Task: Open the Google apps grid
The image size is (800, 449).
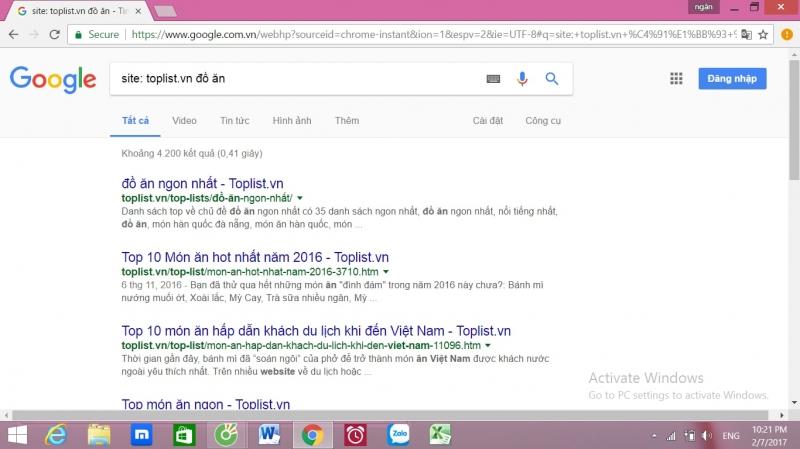Action: click(676, 78)
